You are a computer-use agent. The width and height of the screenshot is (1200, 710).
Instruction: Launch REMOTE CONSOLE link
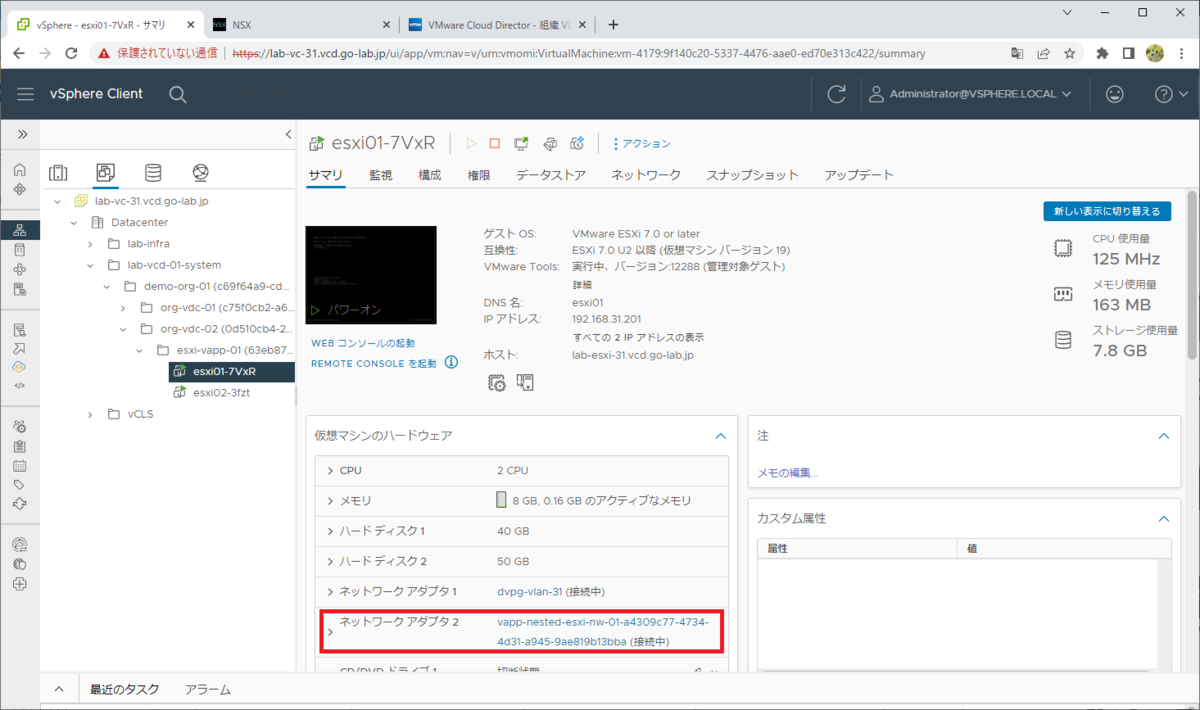point(374,363)
